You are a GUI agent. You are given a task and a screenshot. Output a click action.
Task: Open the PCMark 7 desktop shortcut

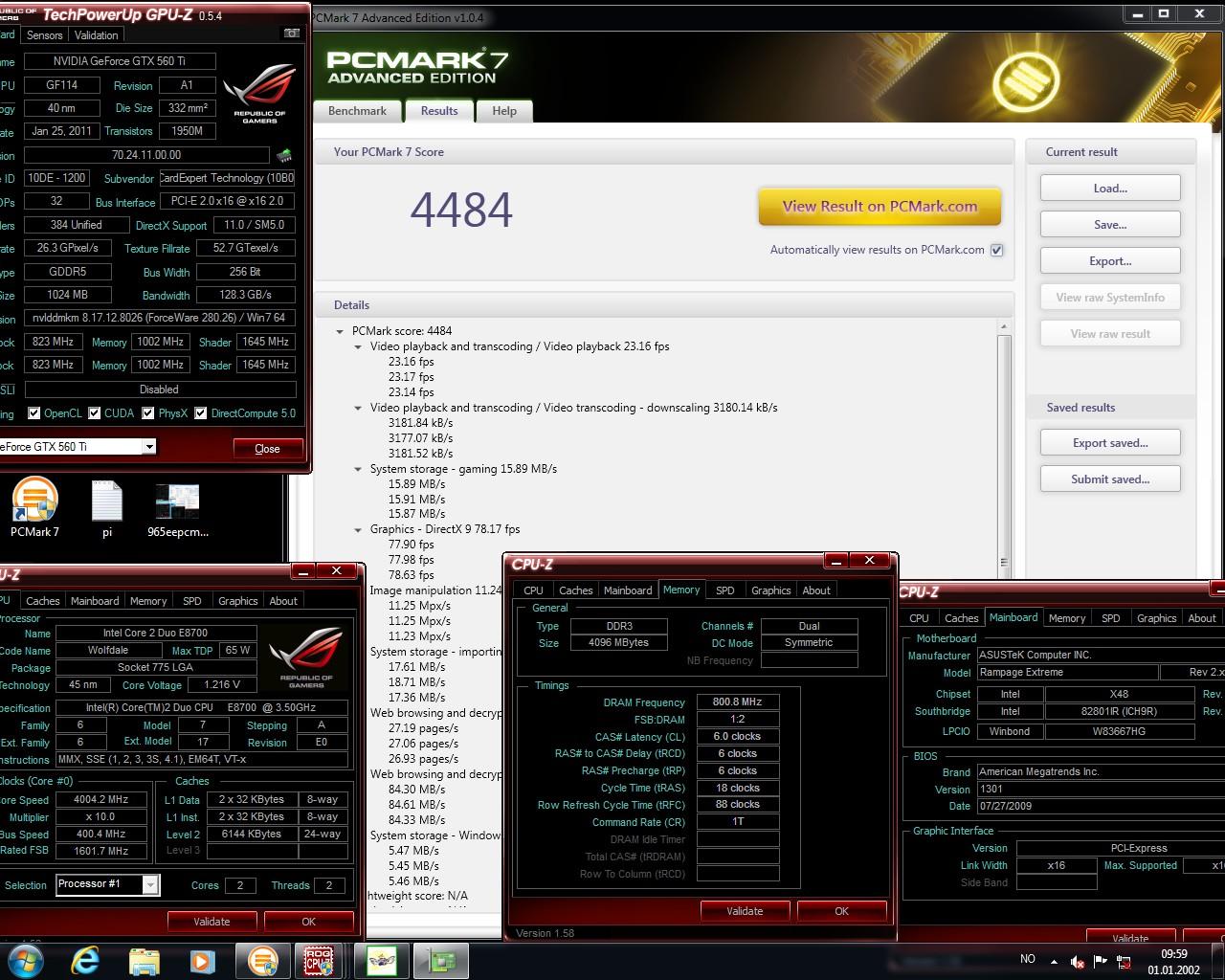tap(35, 508)
